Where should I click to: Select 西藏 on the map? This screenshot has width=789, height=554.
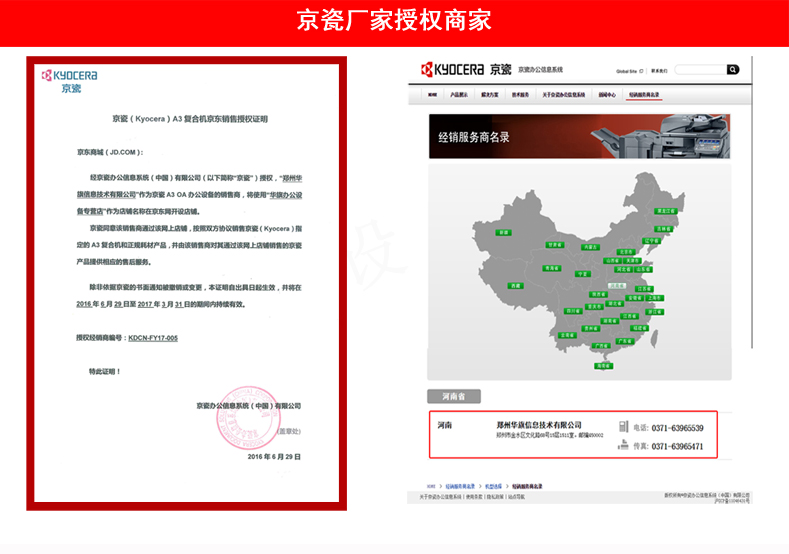(515, 286)
